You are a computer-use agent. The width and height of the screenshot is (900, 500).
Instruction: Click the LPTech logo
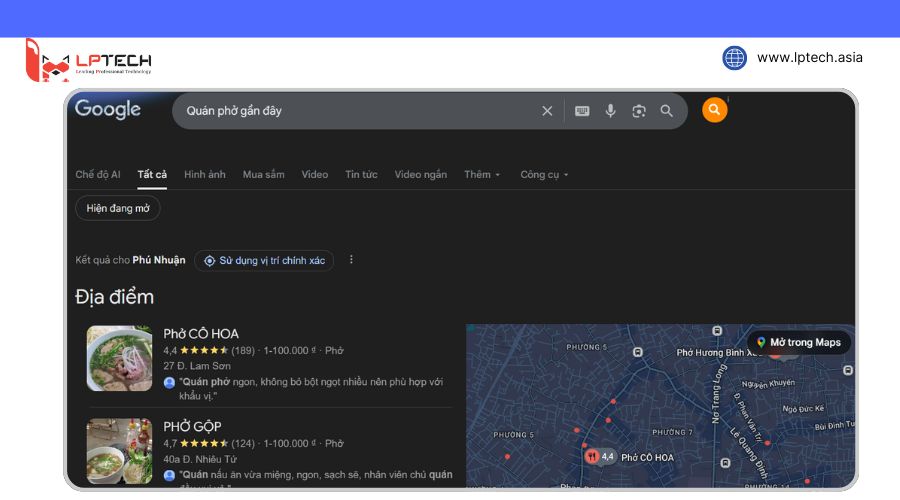pos(89,60)
